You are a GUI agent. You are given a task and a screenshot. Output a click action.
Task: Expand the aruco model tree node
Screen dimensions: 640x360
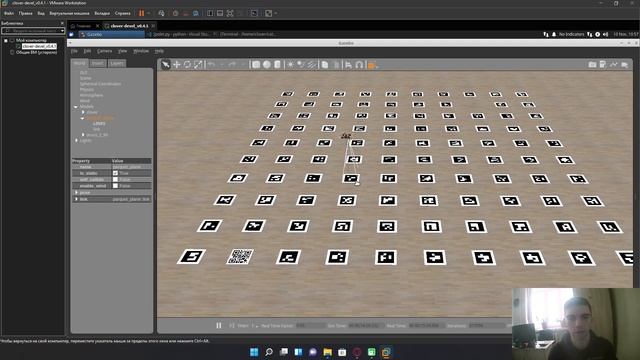[83, 134]
